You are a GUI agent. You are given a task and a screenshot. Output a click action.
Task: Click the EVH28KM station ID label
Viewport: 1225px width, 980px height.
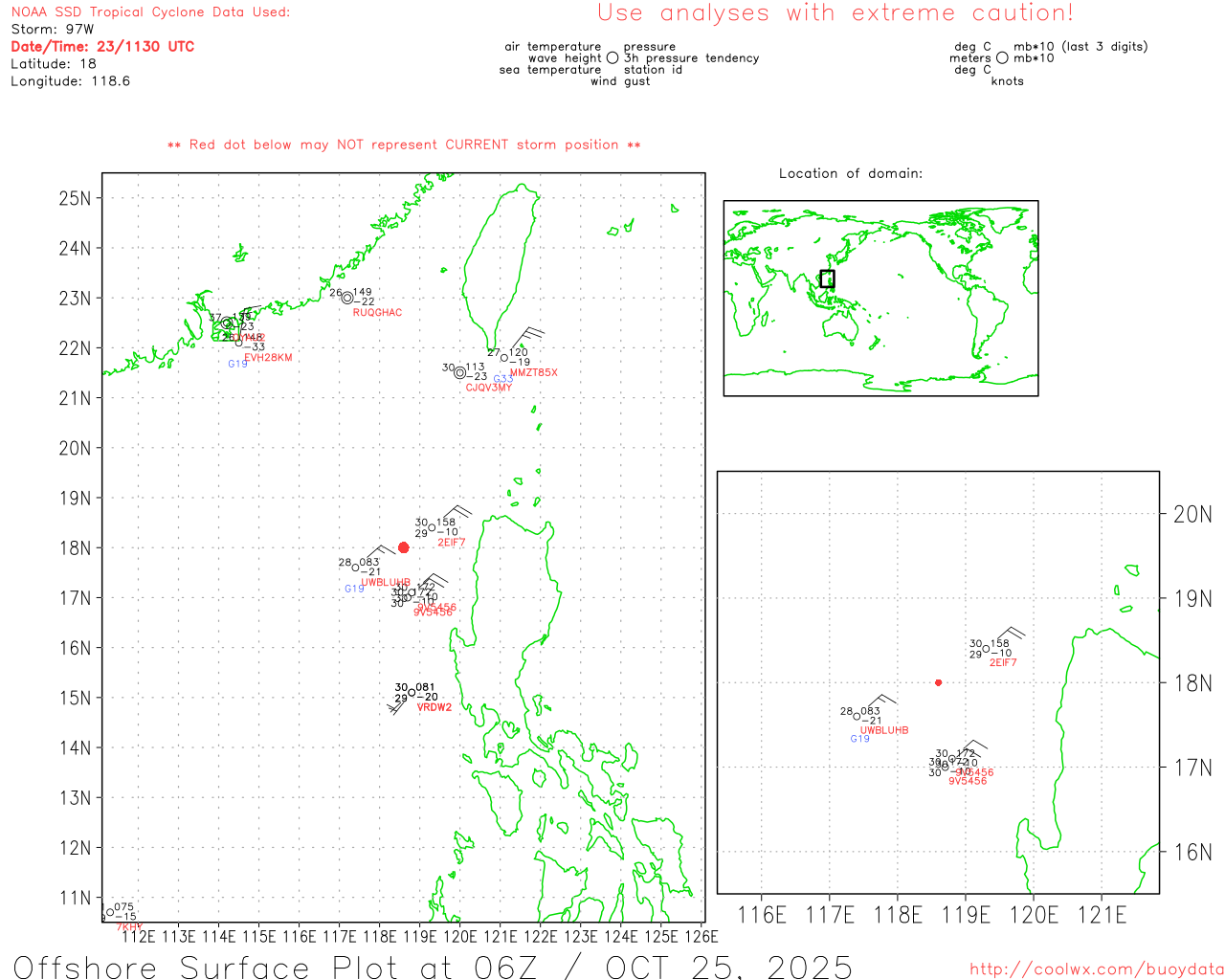point(268,358)
